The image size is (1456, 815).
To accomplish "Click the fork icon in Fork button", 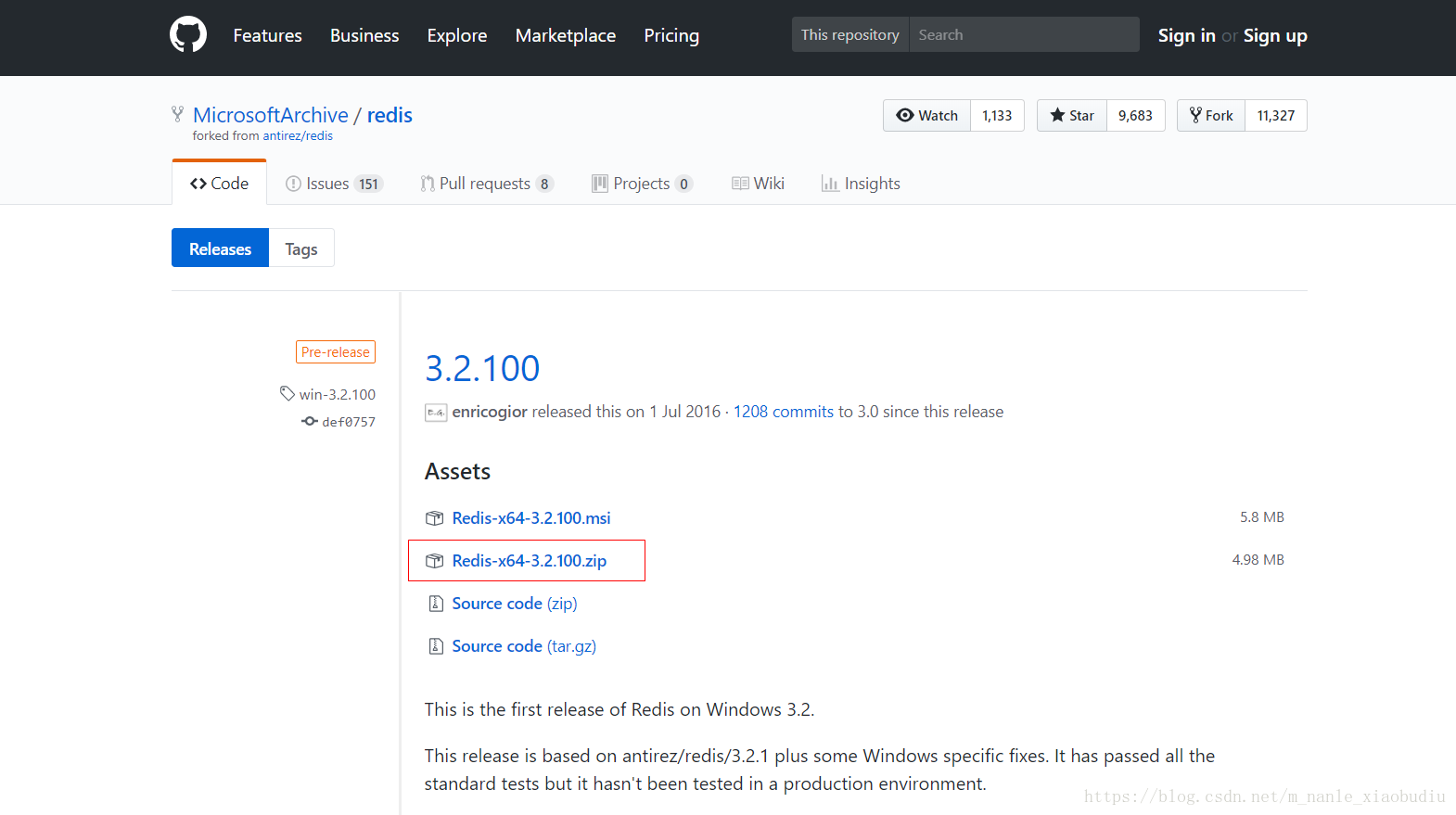I will 1195,115.
